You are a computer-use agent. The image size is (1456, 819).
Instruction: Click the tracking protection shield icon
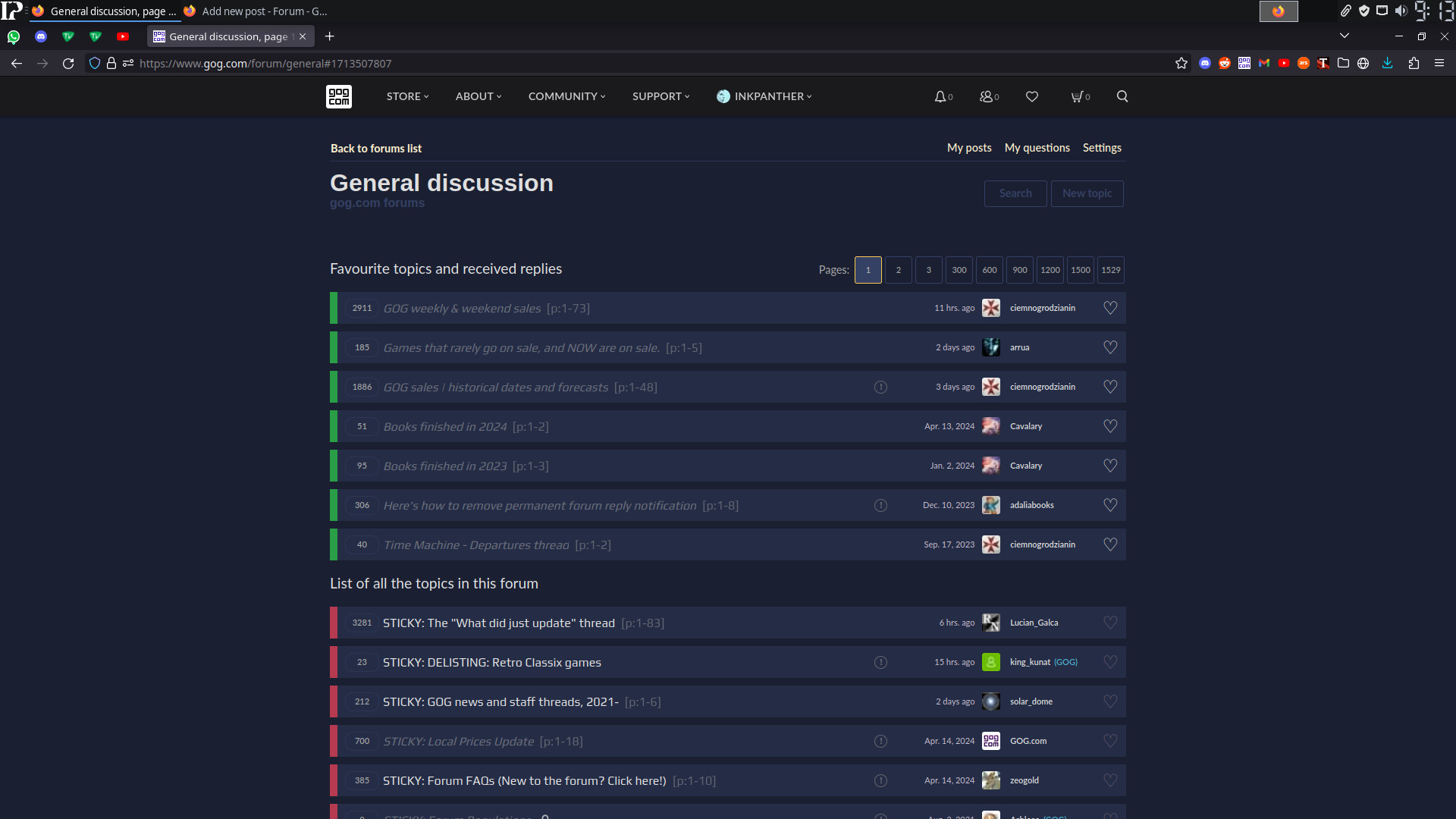tap(95, 64)
